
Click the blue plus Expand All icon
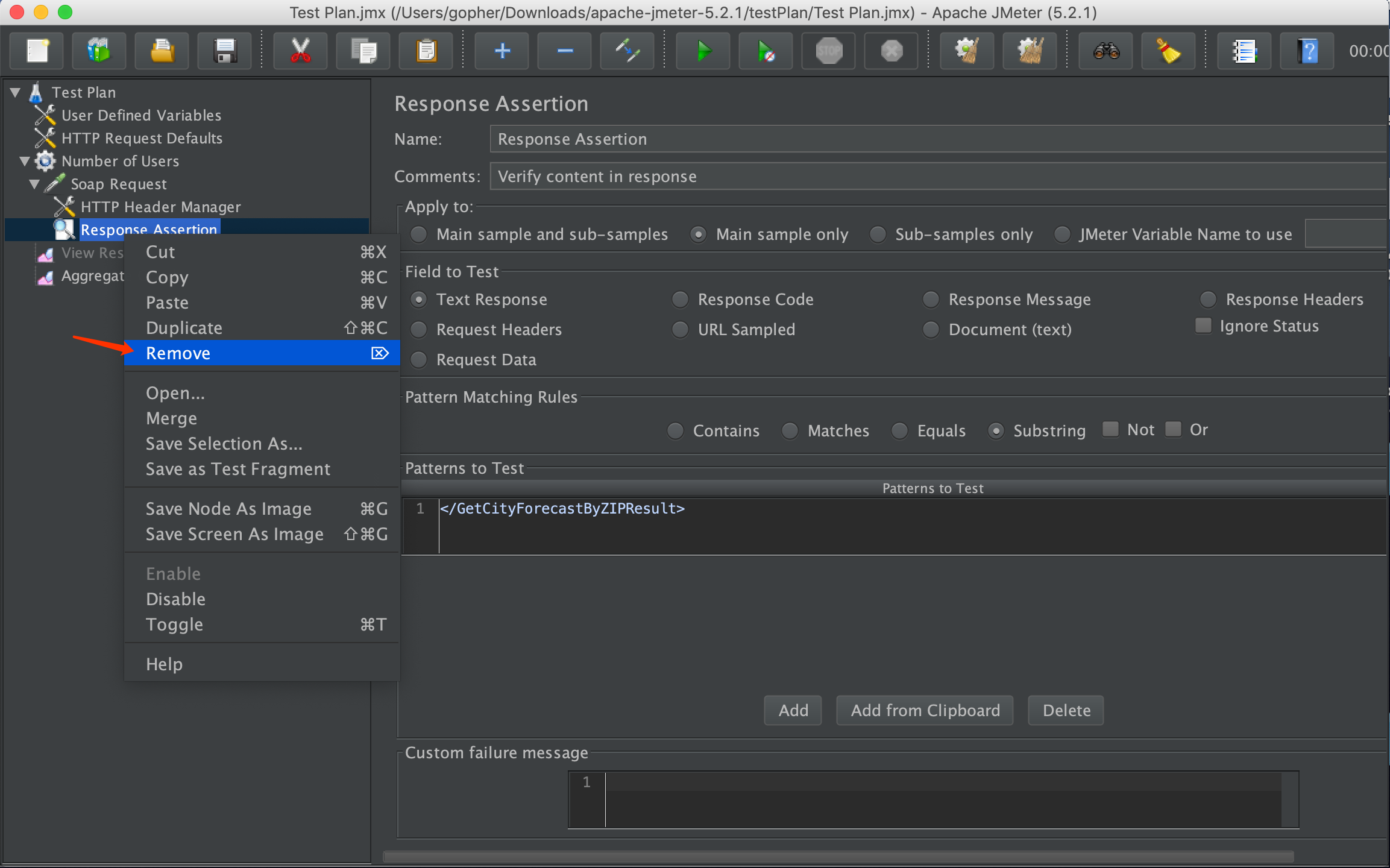(x=502, y=51)
